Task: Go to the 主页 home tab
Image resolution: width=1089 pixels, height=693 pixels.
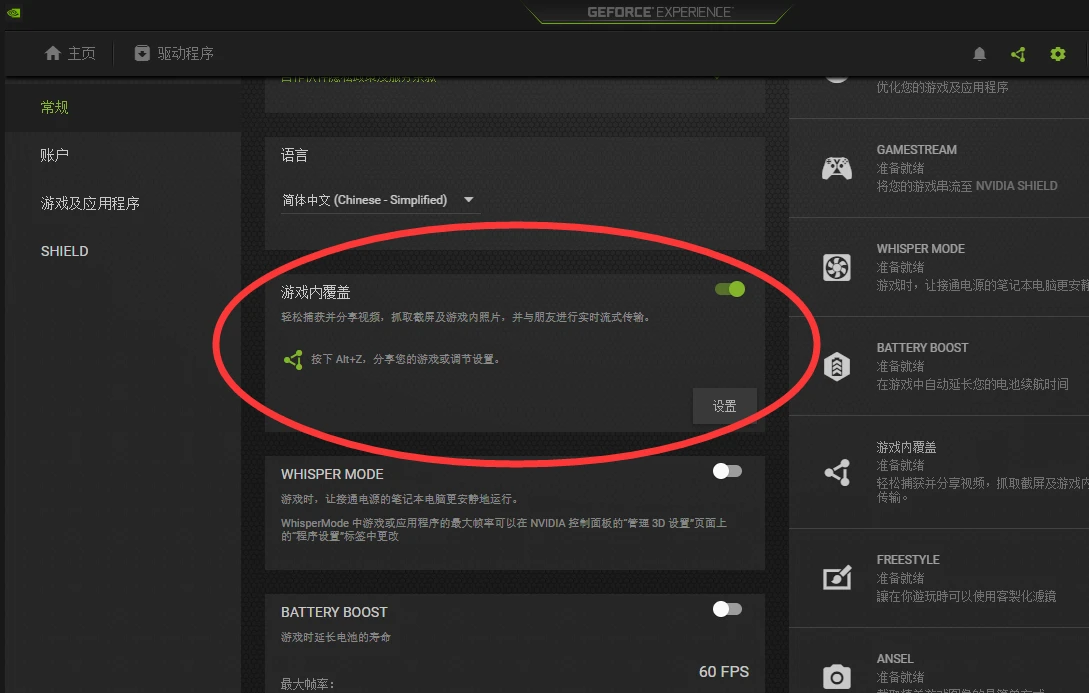Action: [70, 53]
